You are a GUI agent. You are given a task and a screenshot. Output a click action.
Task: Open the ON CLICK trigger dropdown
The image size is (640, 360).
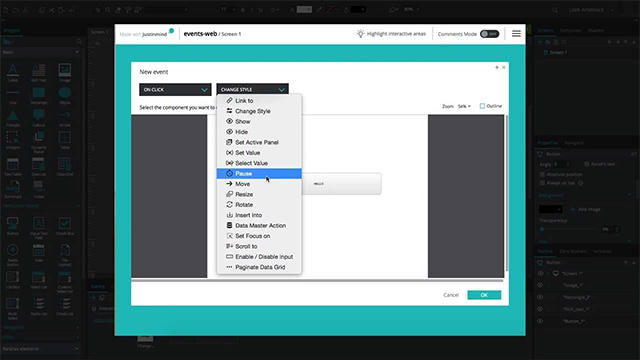175,89
